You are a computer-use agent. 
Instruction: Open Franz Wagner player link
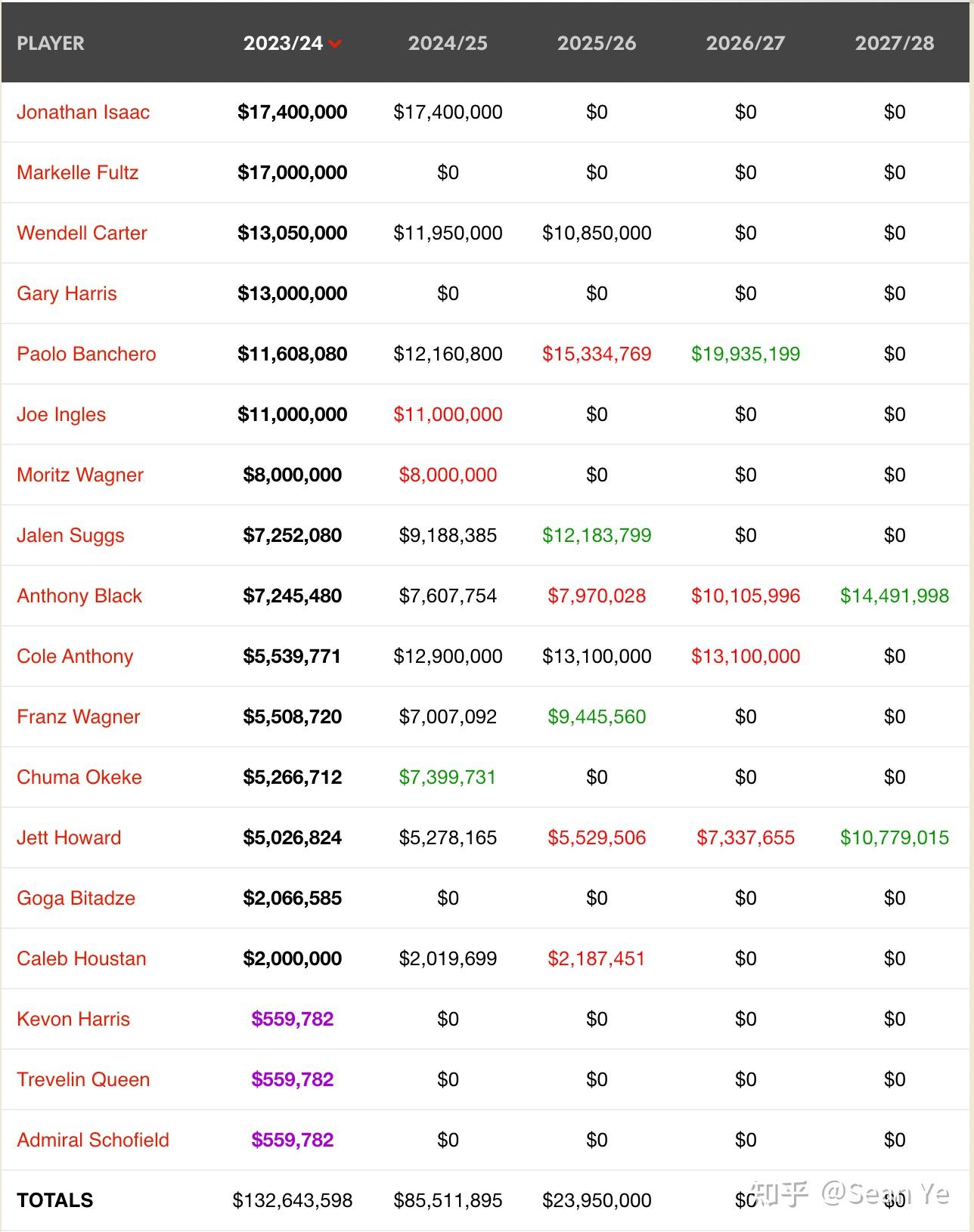(x=79, y=717)
